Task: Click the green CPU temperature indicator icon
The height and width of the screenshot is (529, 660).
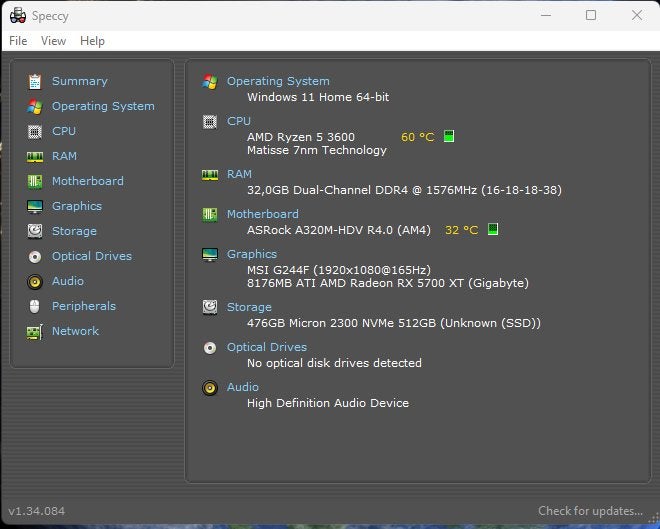Action: click(449, 136)
